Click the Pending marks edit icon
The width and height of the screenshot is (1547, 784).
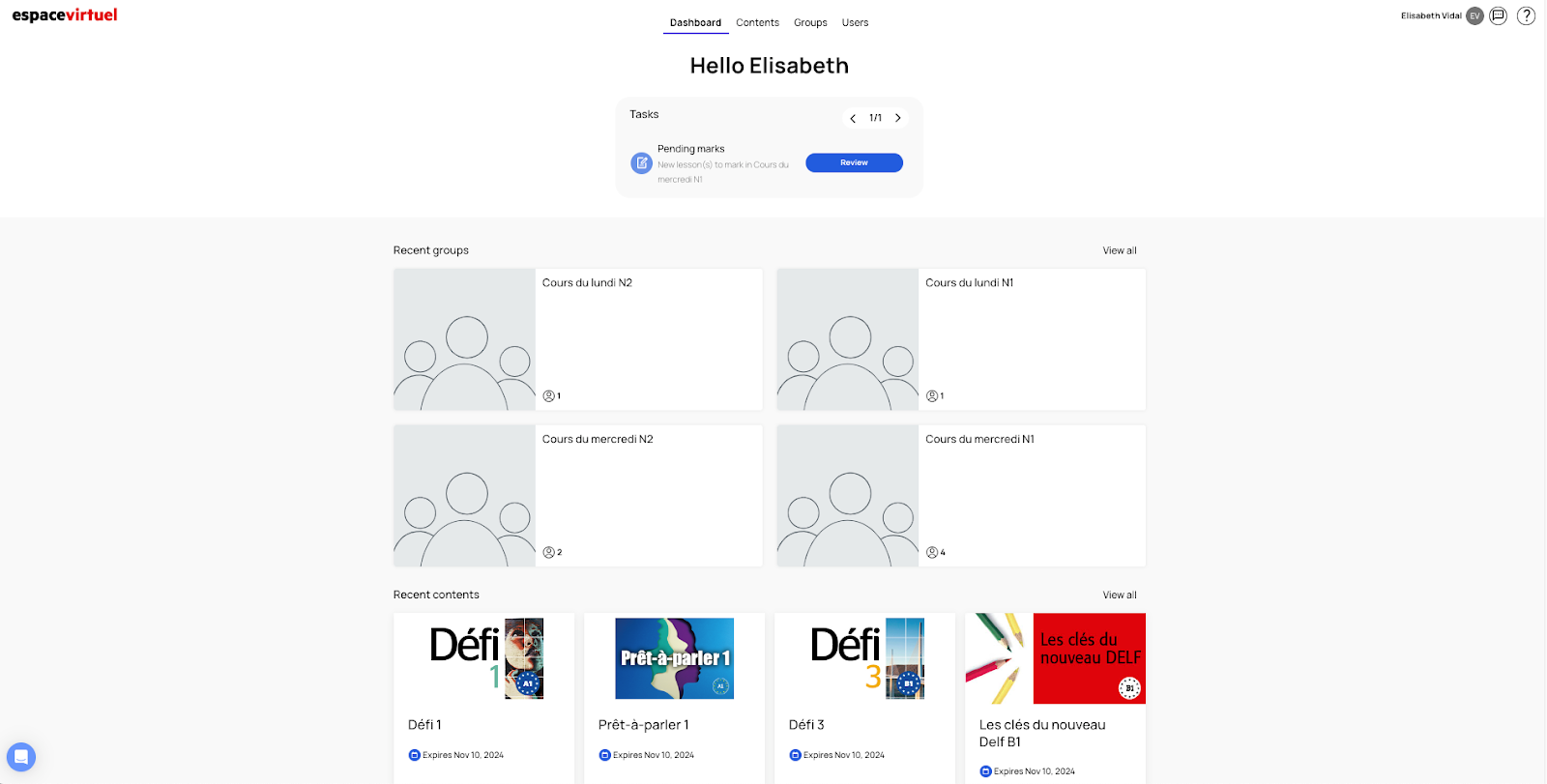(641, 163)
